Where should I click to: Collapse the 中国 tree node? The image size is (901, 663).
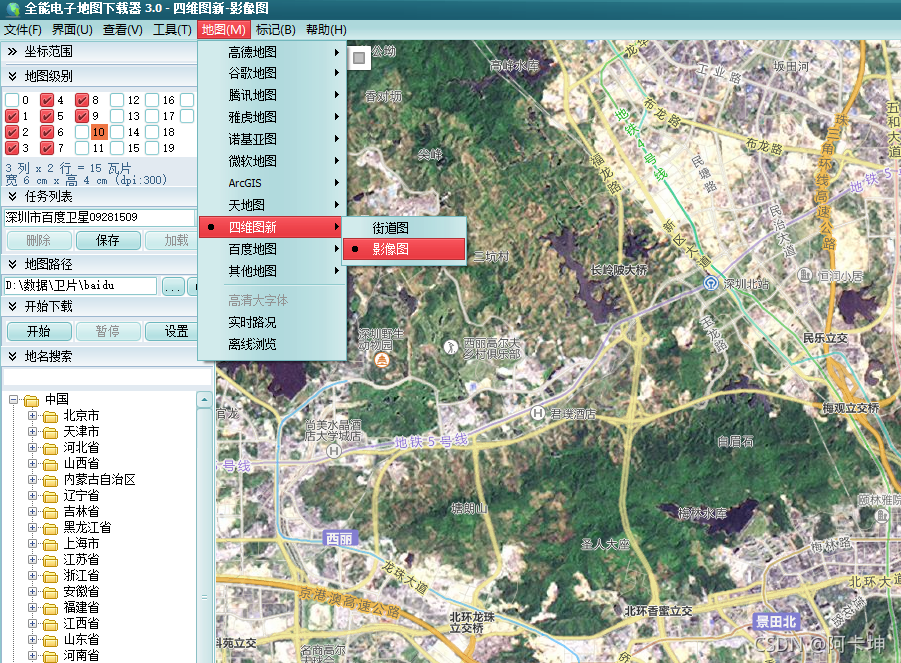(x=14, y=400)
